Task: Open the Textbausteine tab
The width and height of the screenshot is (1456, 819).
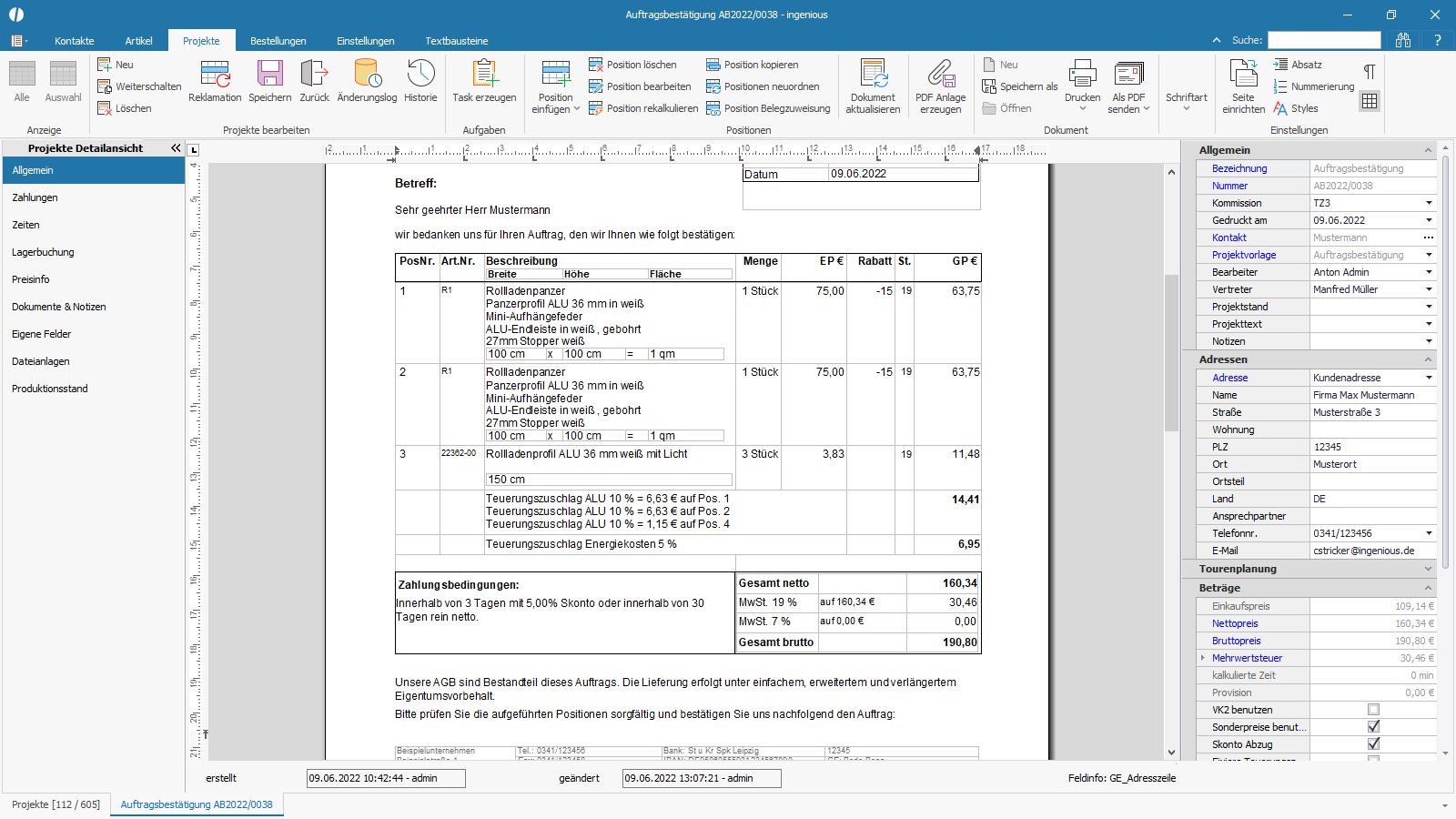Action: [x=456, y=41]
